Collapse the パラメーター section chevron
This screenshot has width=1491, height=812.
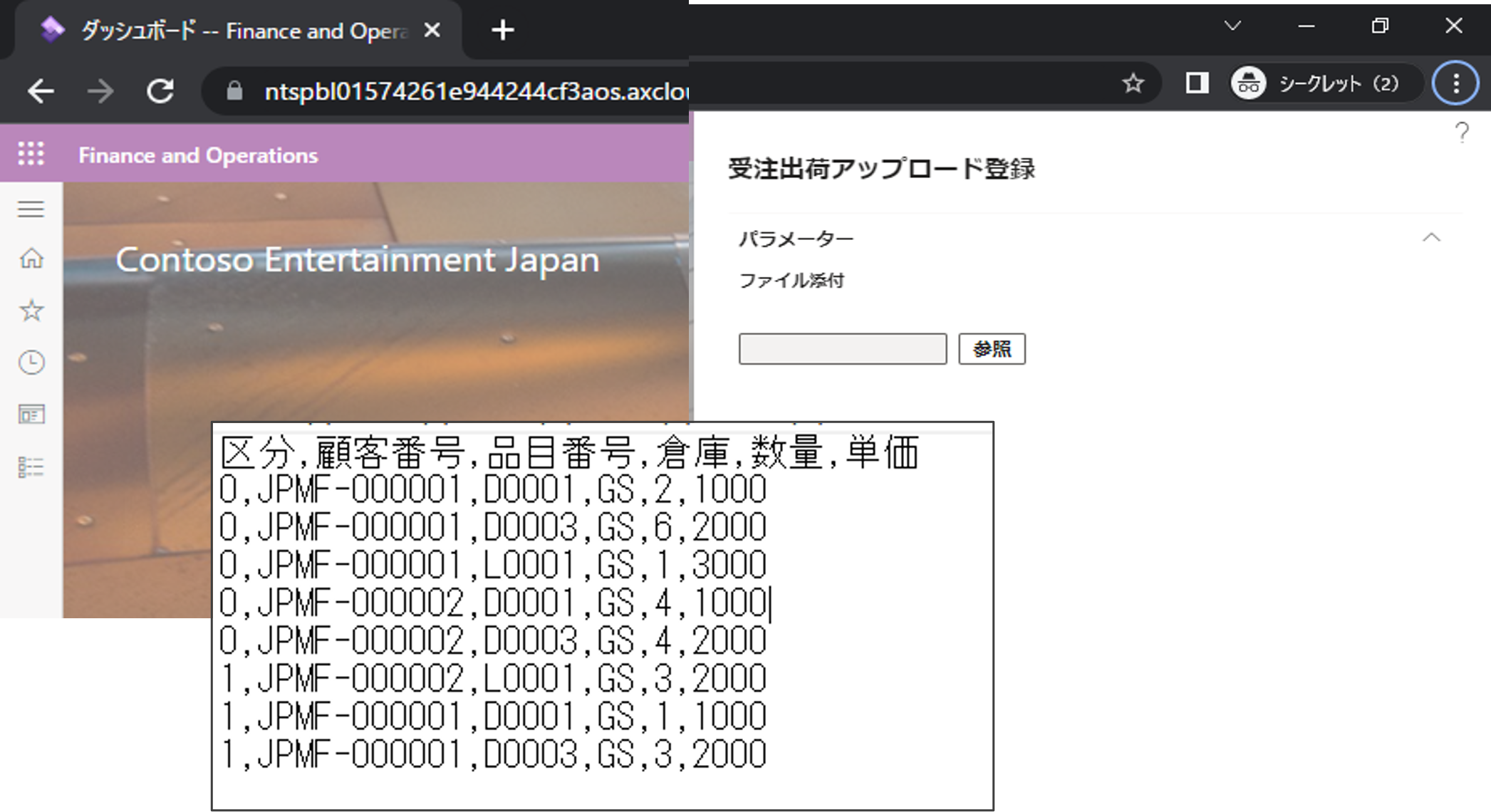point(1431,238)
